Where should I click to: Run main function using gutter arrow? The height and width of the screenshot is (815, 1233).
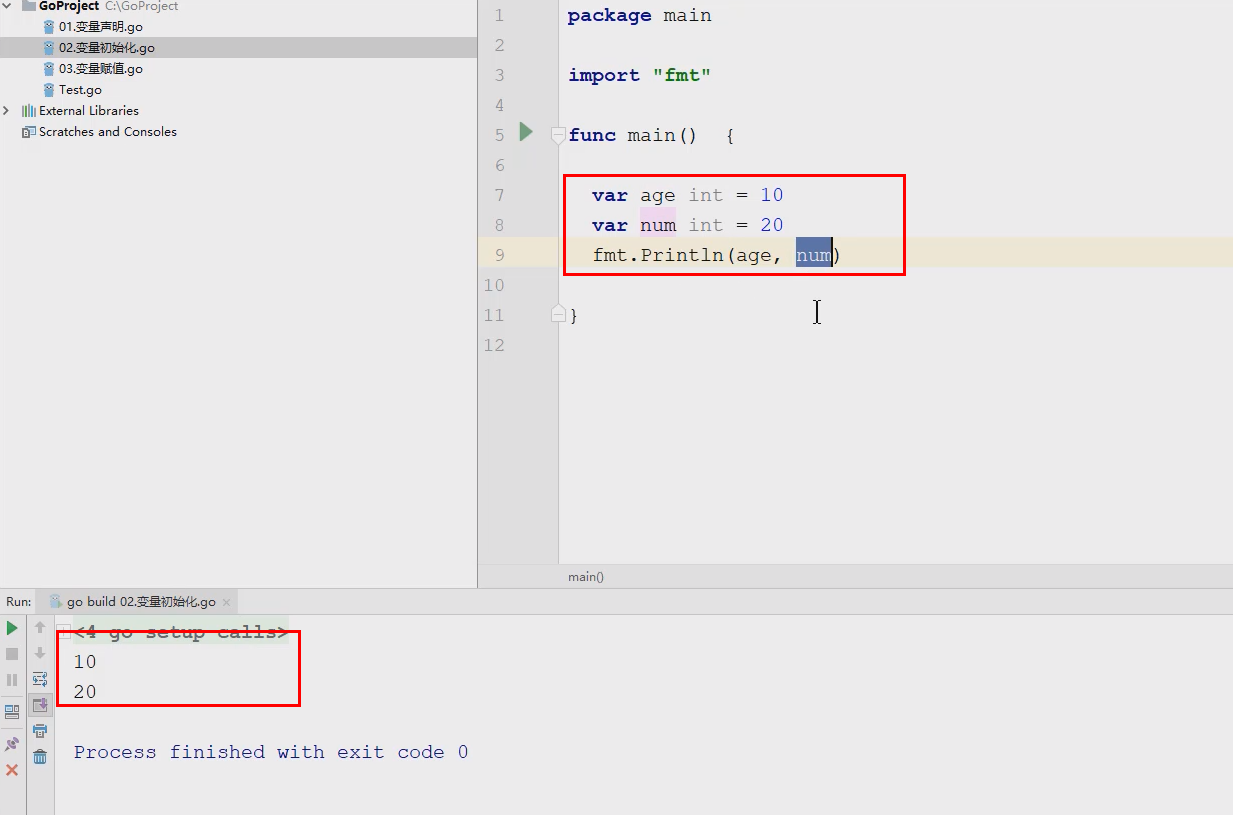pos(526,132)
